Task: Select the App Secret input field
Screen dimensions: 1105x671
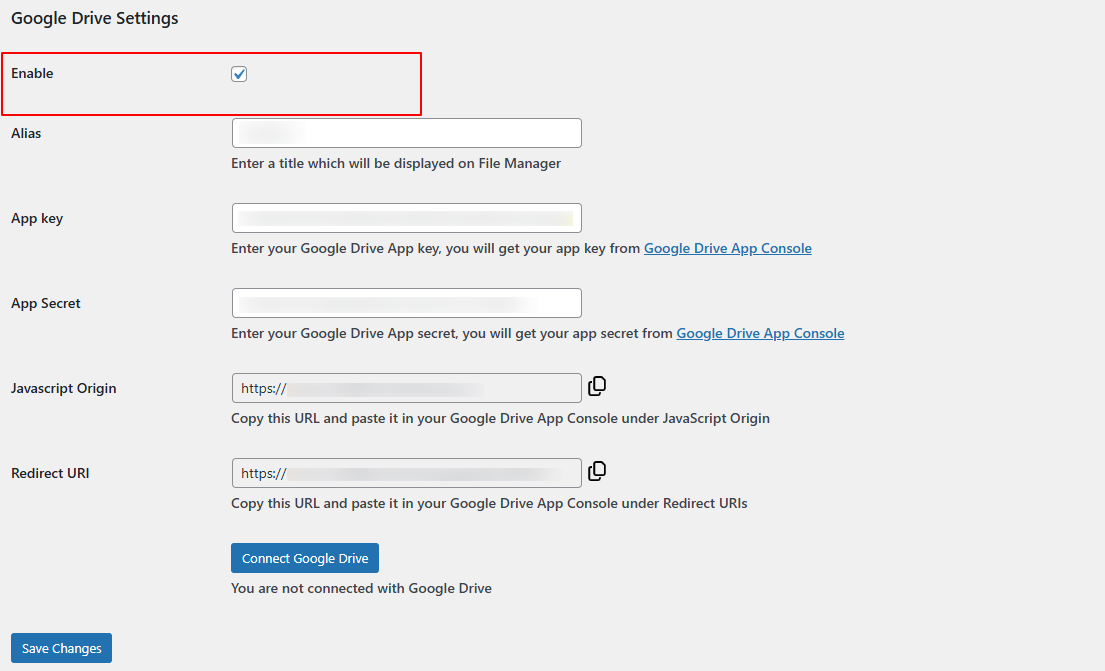Action: (406, 302)
